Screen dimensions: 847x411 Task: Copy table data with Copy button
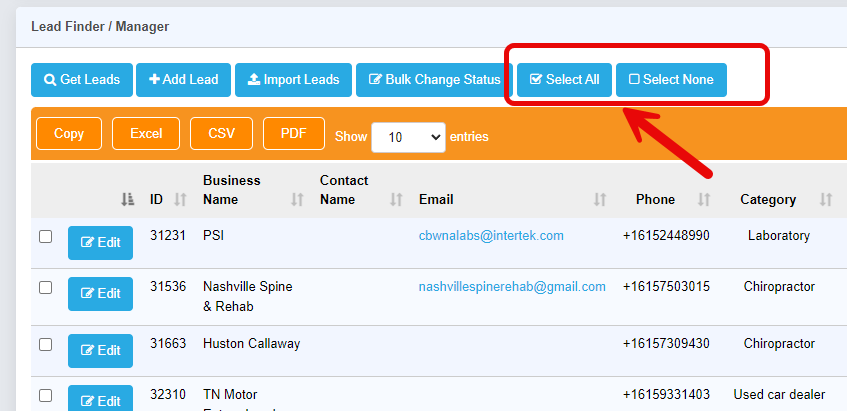pos(69,134)
